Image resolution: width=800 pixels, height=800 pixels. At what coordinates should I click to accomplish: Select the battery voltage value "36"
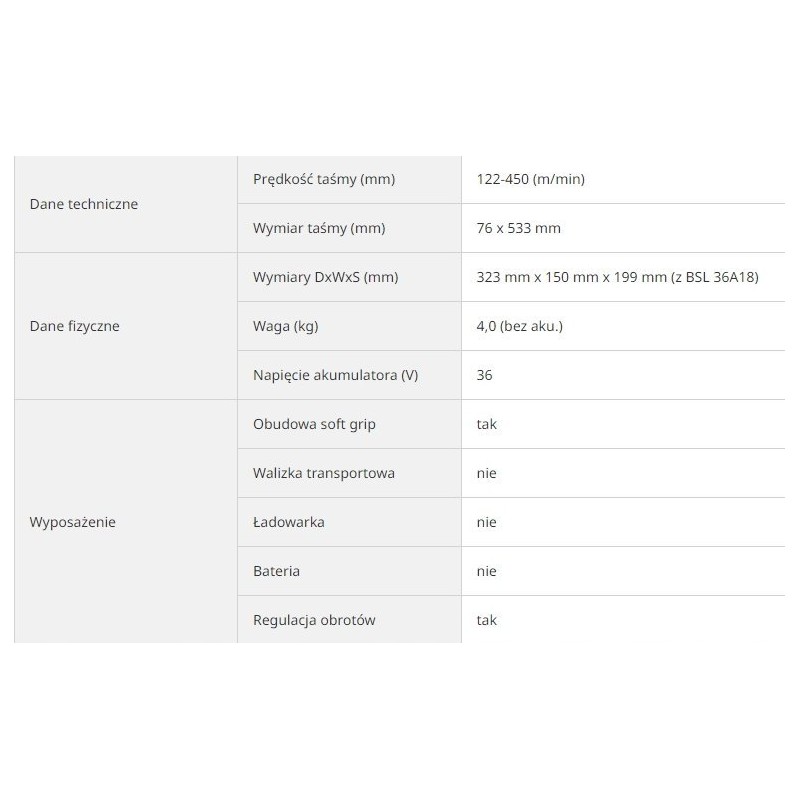coord(485,375)
